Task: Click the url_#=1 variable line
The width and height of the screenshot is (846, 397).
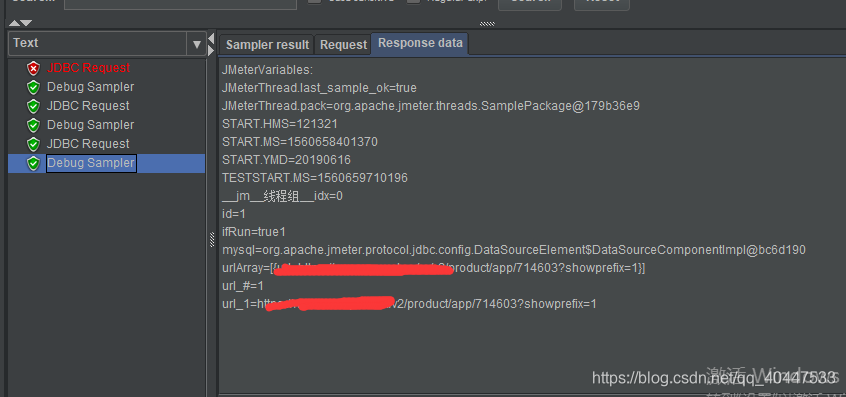Action: (243, 286)
